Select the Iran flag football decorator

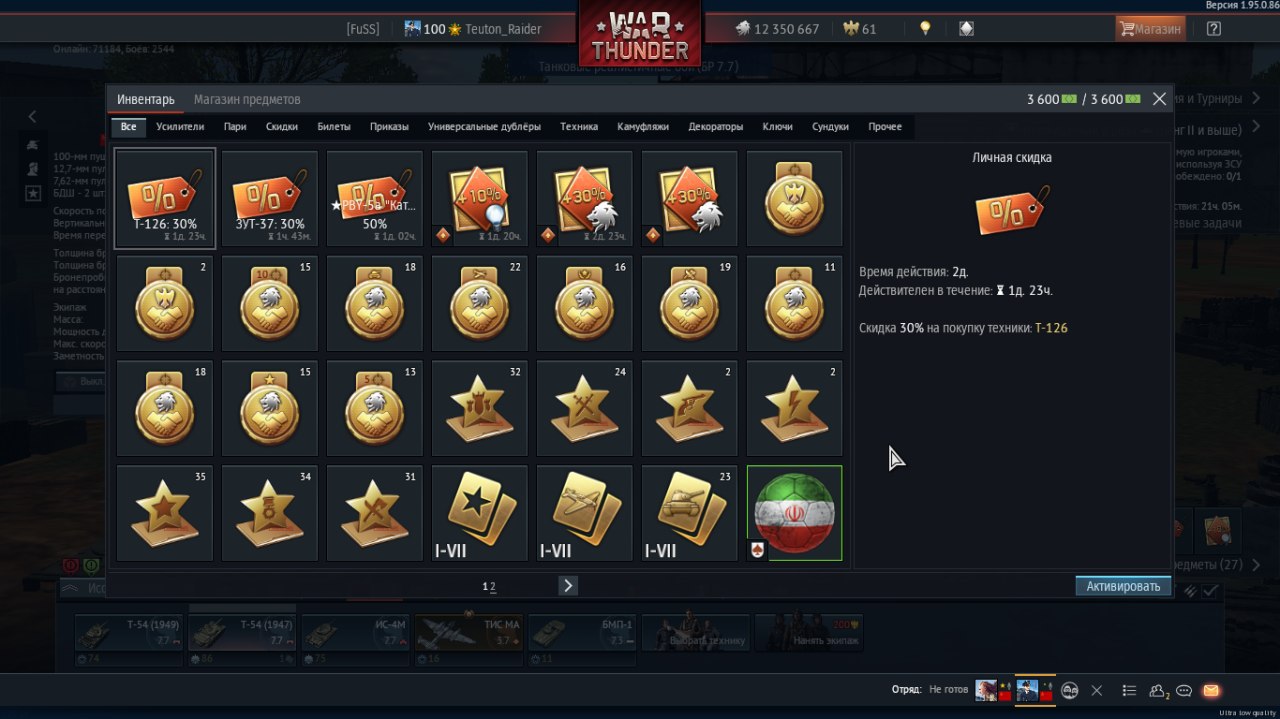(795, 513)
